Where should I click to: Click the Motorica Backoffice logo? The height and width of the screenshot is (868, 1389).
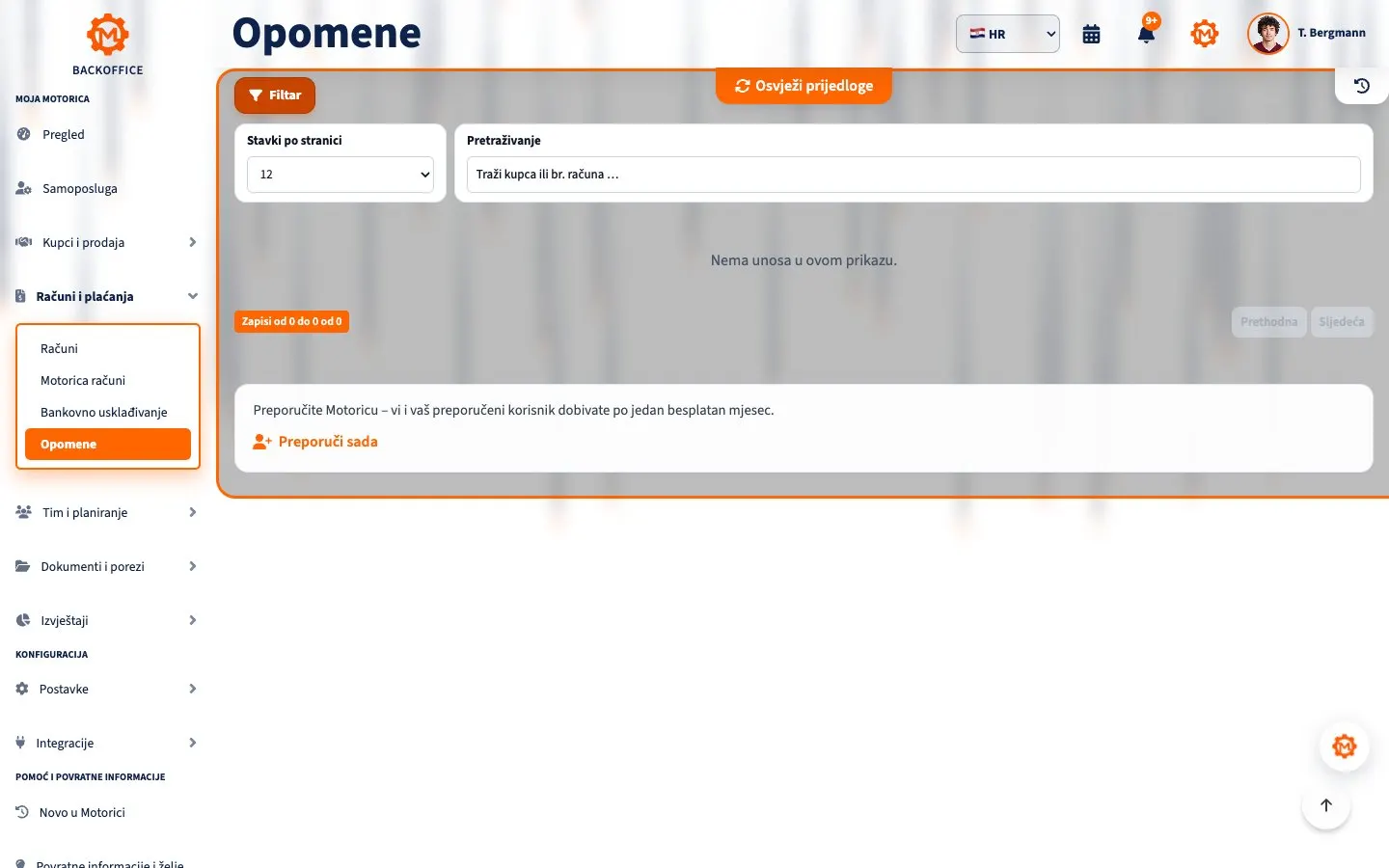click(x=107, y=44)
